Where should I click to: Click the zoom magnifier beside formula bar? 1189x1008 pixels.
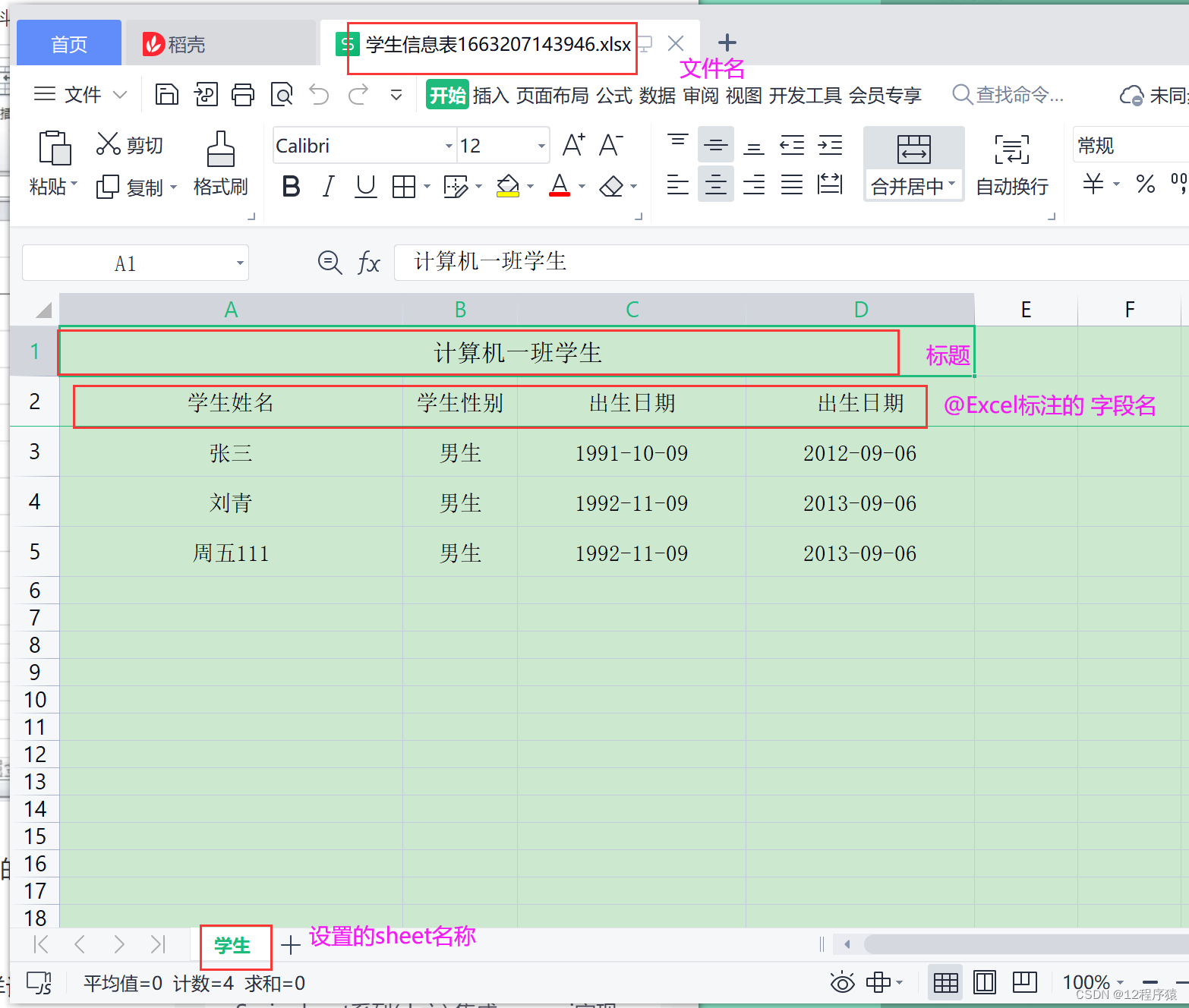pyautogui.click(x=330, y=263)
